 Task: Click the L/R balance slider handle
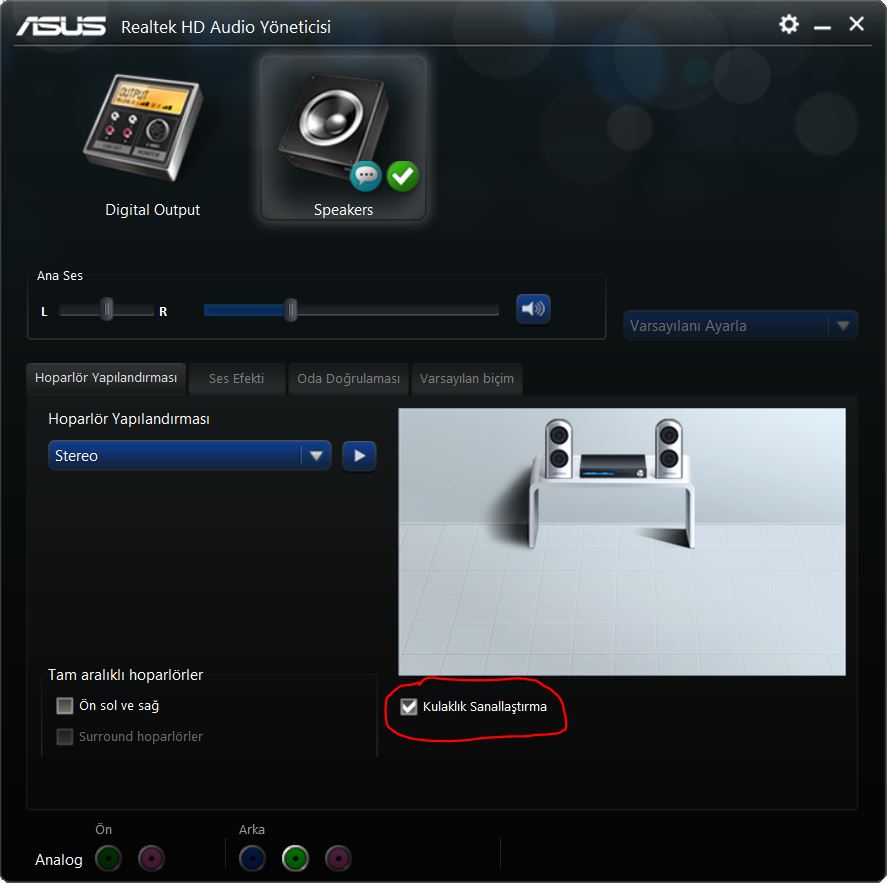[107, 309]
